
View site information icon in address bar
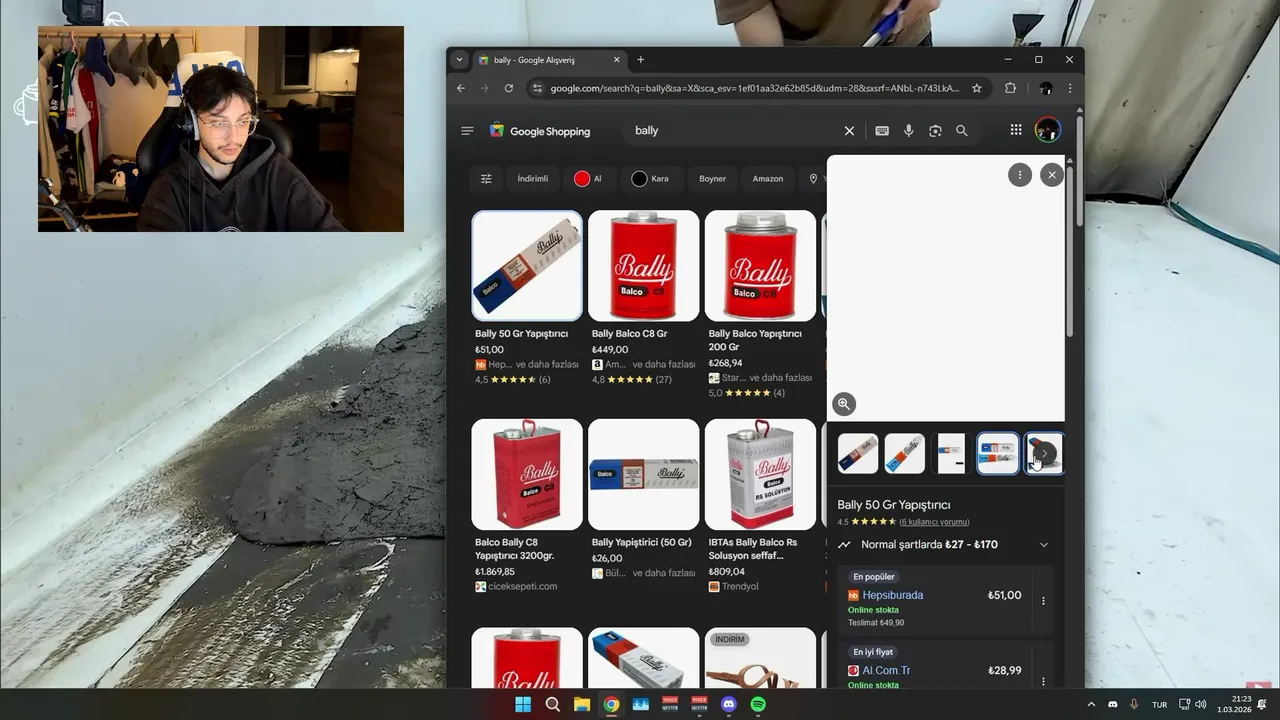pyautogui.click(x=537, y=88)
